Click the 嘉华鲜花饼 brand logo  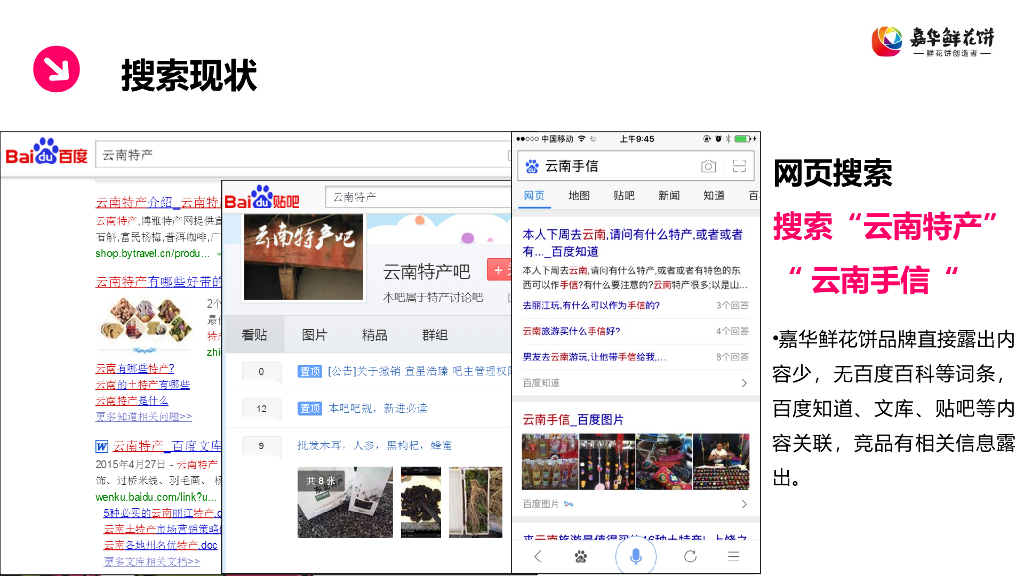[x=933, y=41]
